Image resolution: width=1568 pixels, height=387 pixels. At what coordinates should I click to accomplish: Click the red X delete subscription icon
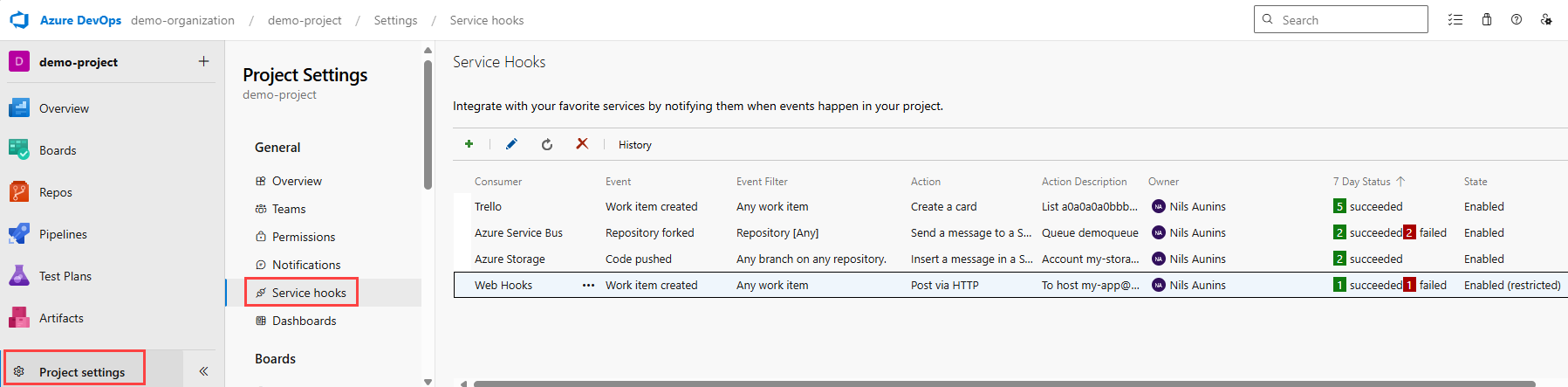582,143
